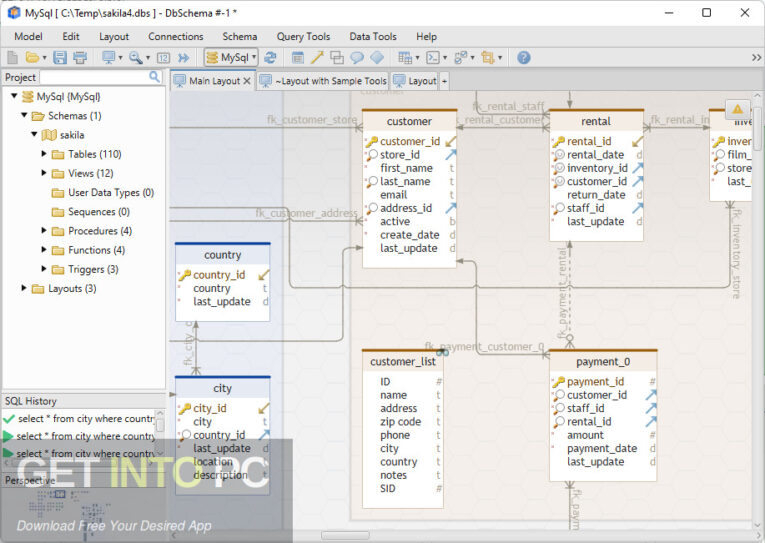Viewport: 765px width, 543px height.
Task: Click 'payment_date' column in payment_0 table
Action: coord(602,448)
